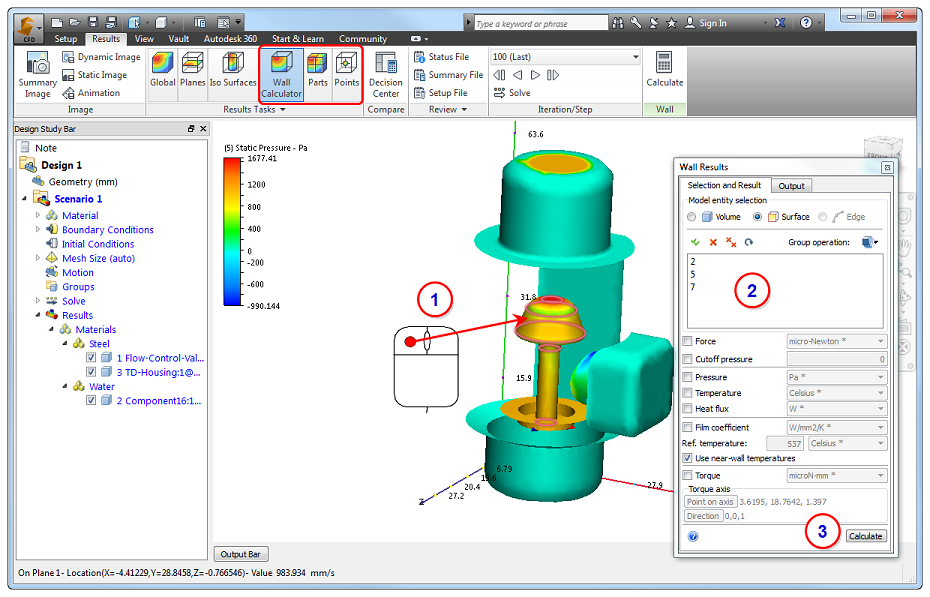Click the New file icon in quick access toolbar
This screenshot has height=597, width=930.
click(57, 23)
